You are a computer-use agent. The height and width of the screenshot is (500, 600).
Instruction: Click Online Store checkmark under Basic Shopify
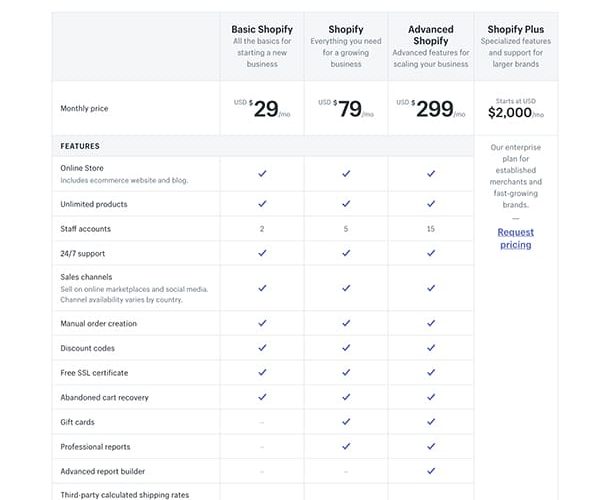(x=262, y=174)
